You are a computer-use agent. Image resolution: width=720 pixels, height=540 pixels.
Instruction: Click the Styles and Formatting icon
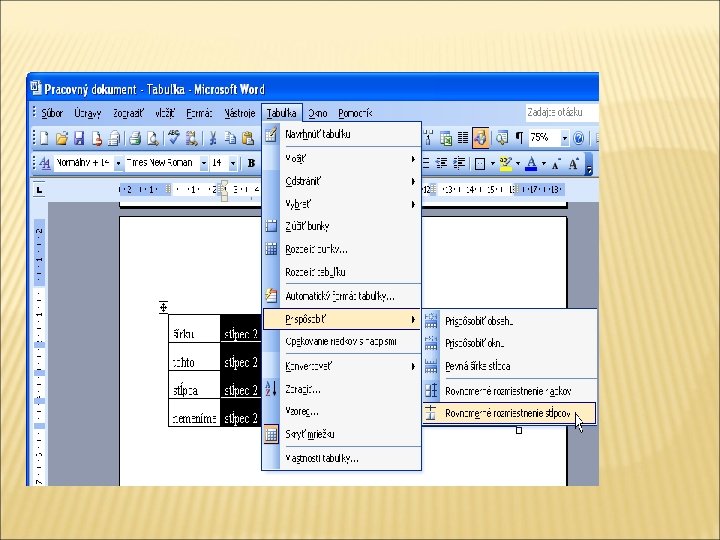point(45,163)
